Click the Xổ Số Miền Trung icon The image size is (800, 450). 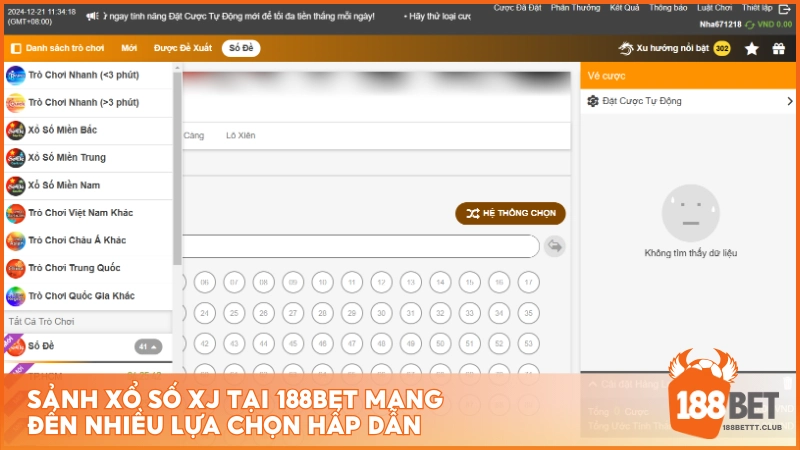coord(15,158)
